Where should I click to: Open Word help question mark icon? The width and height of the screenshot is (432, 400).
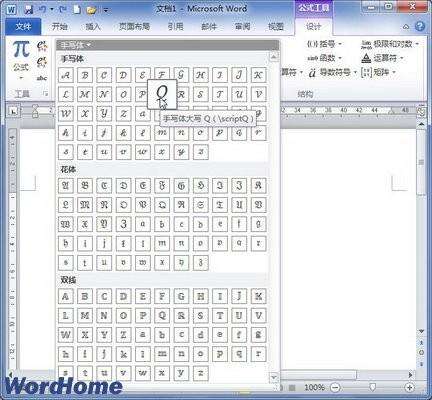420,26
